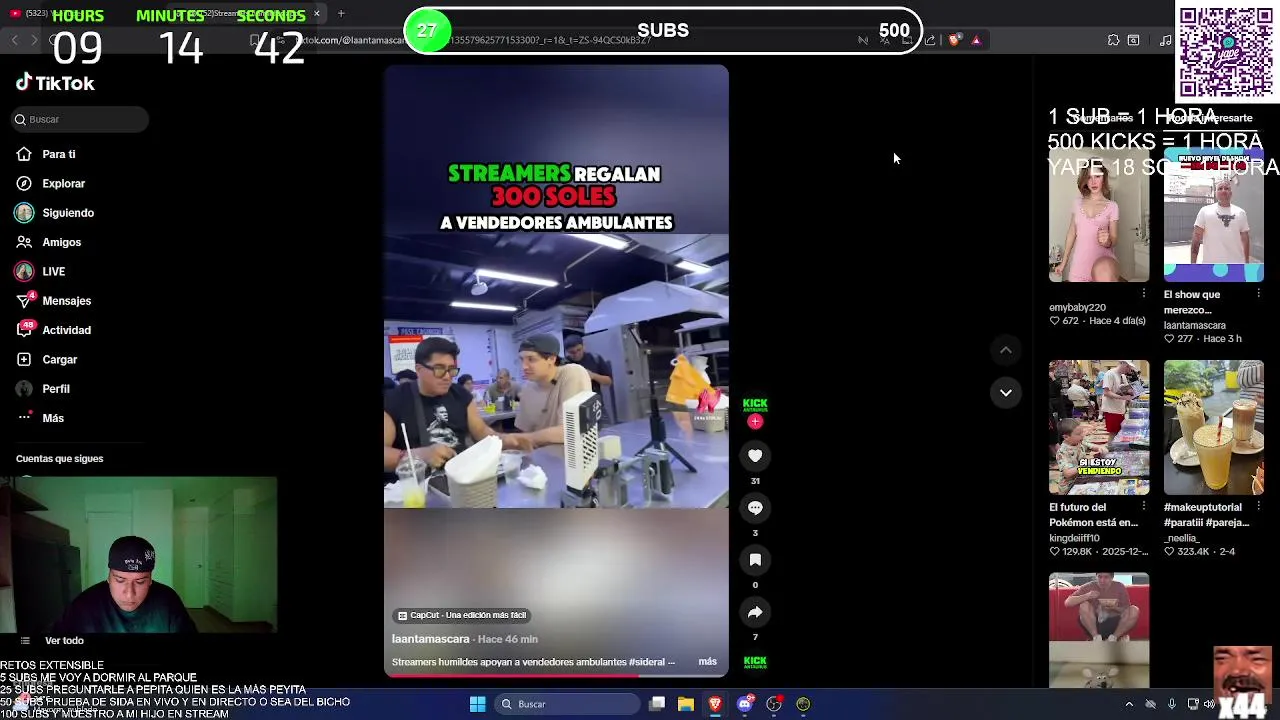Show hidden system tray icons chevron

click(1129, 704)
